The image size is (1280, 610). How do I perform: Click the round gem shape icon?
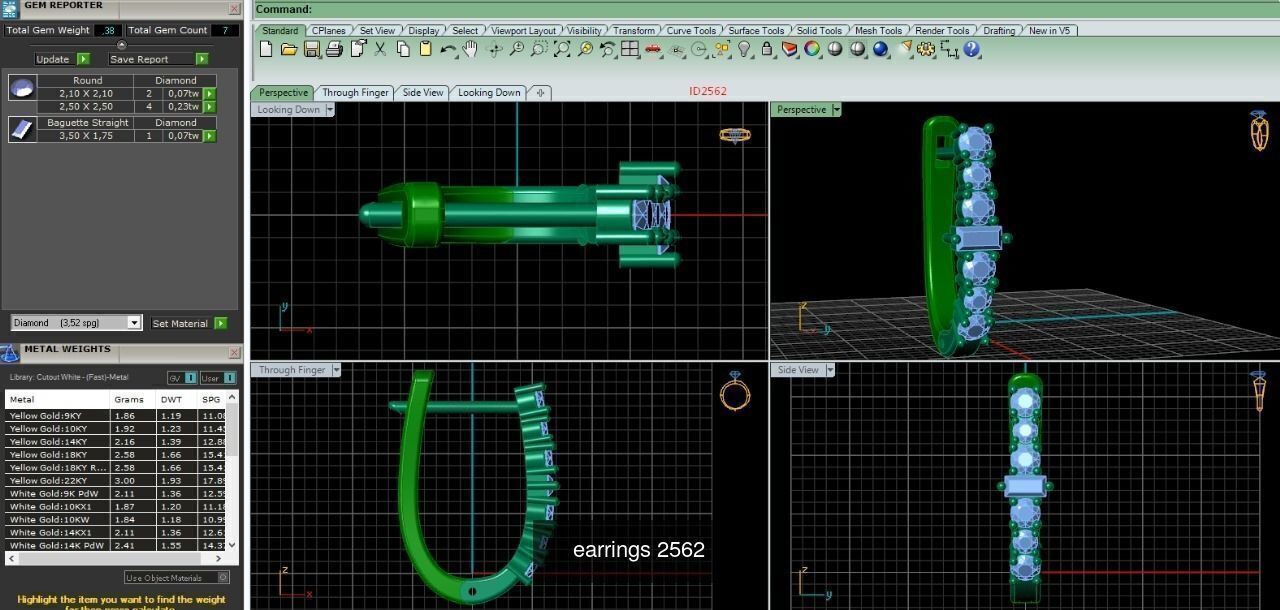[x=22, y=87]
